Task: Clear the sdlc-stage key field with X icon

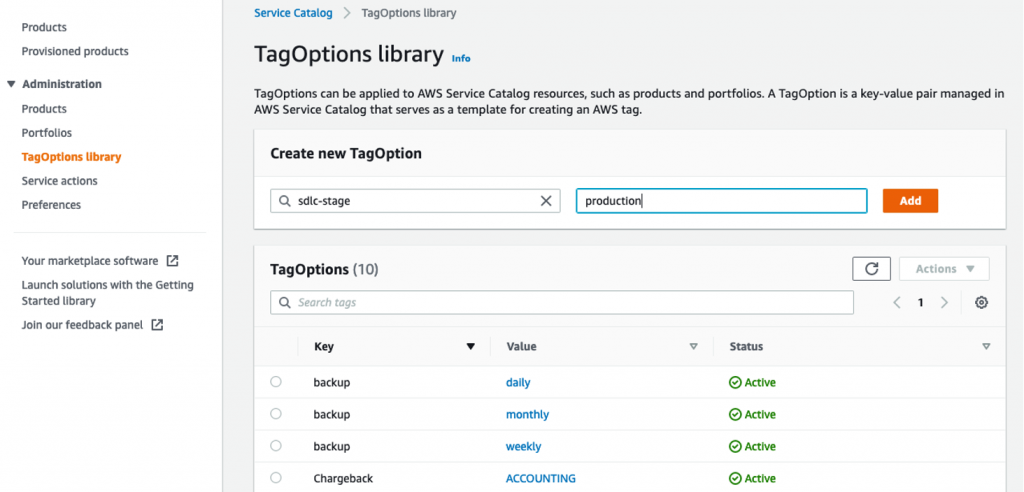Action: tap(546, 201)
